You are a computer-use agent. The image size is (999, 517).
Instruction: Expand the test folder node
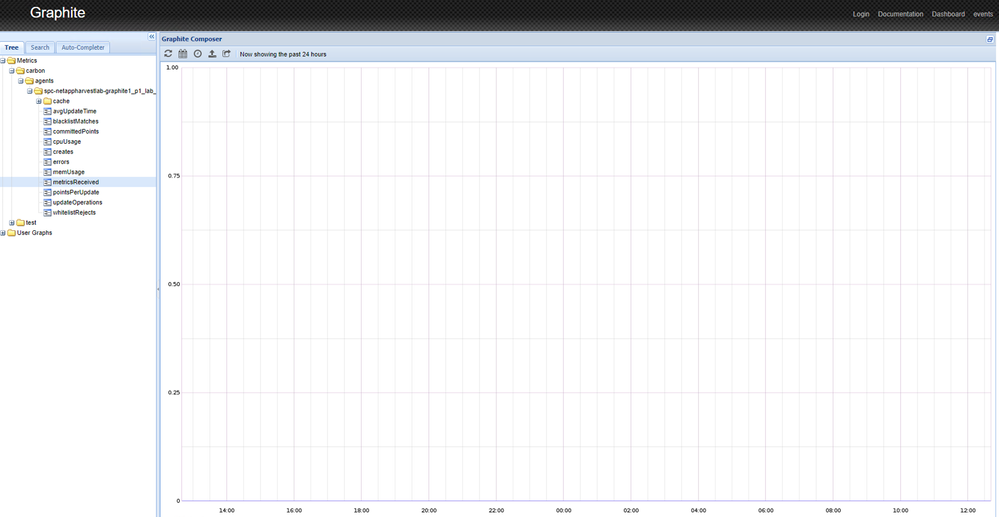click(x=12, y=222)
